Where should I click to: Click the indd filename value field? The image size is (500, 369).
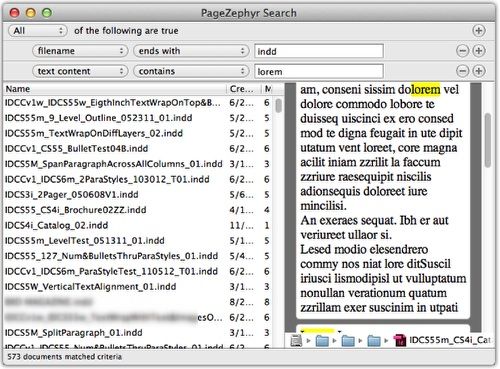pyautogui.click(x=319, y=51)
